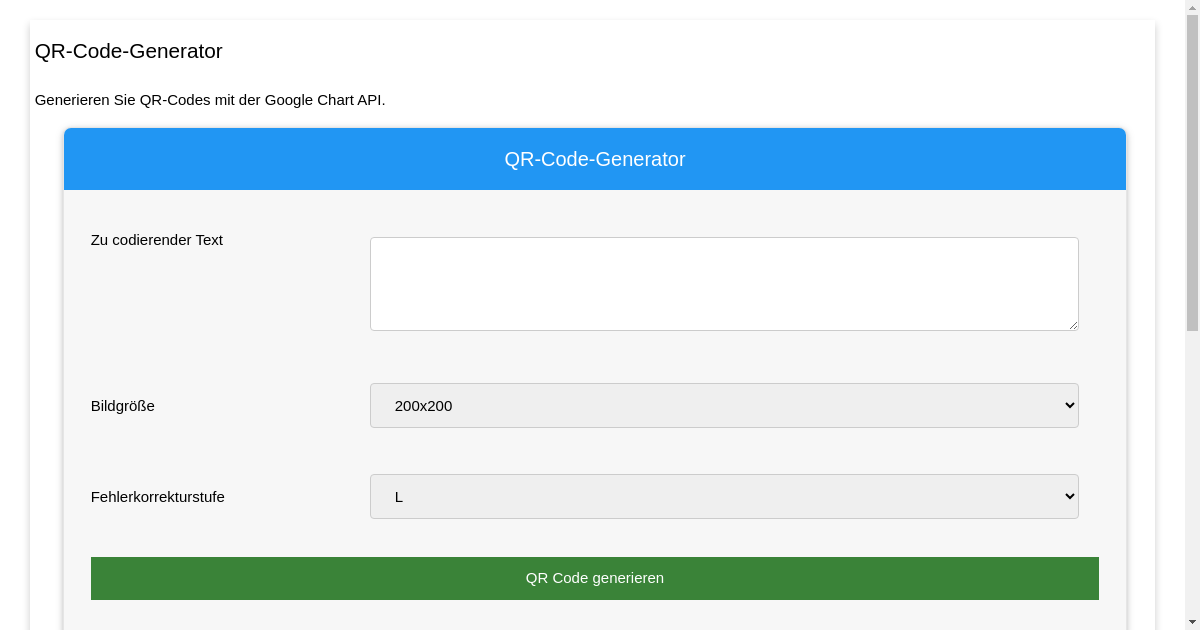Click the Google Chart API description line

tap(210, 100)
